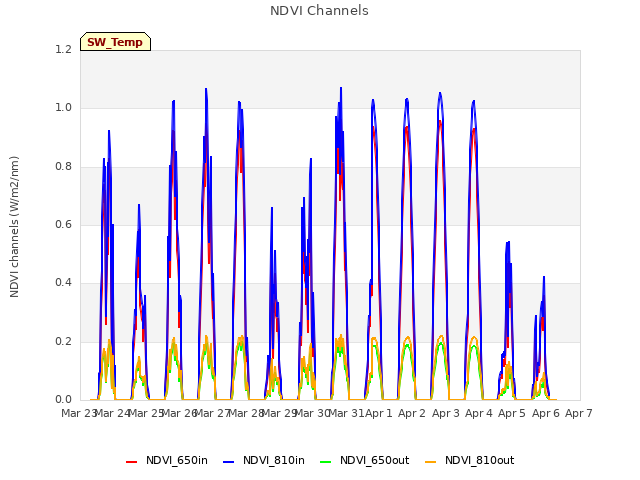Click the Apr 7 x-axis date label
640x480 pixels.
pos(578,413)
